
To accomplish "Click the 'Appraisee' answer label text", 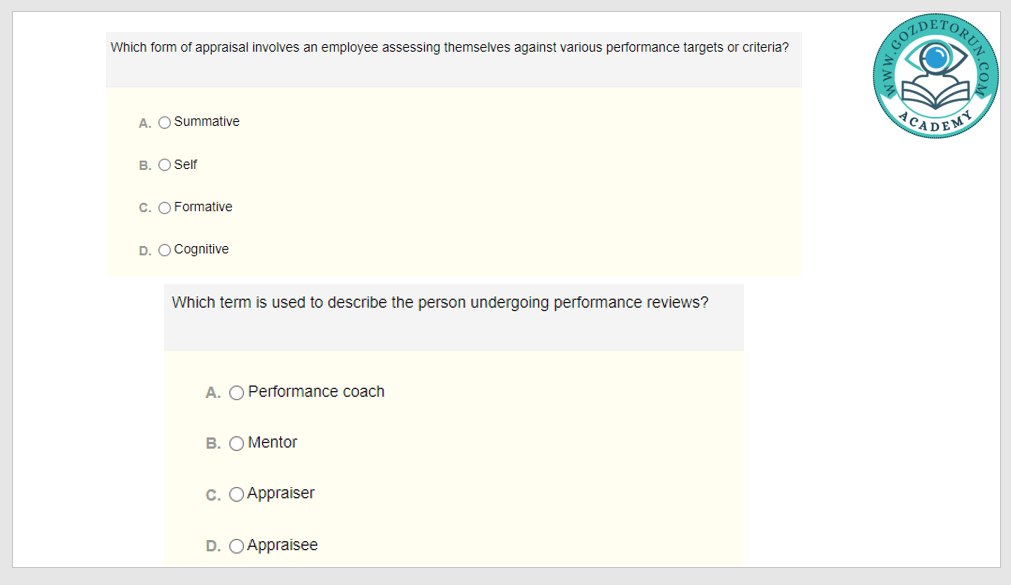I will click(283, 545).
